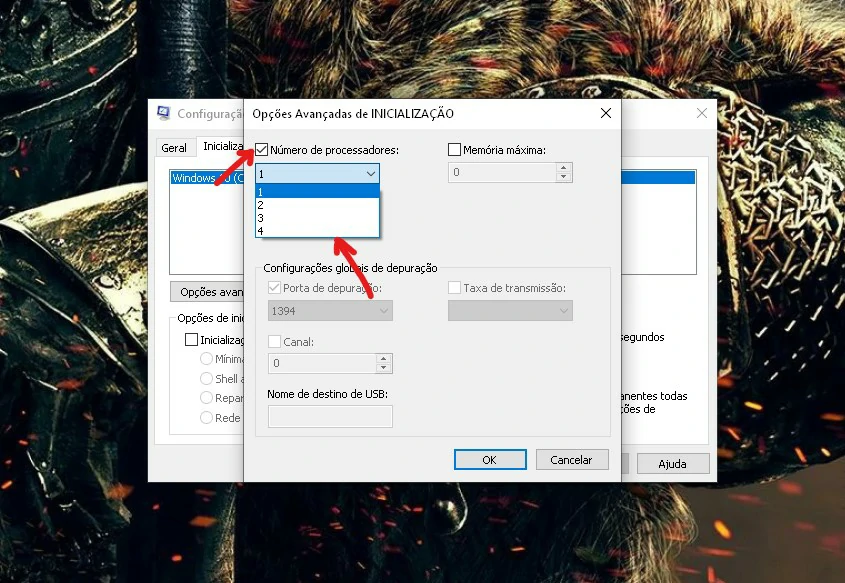Click the Cancelar button

(572, 460)
